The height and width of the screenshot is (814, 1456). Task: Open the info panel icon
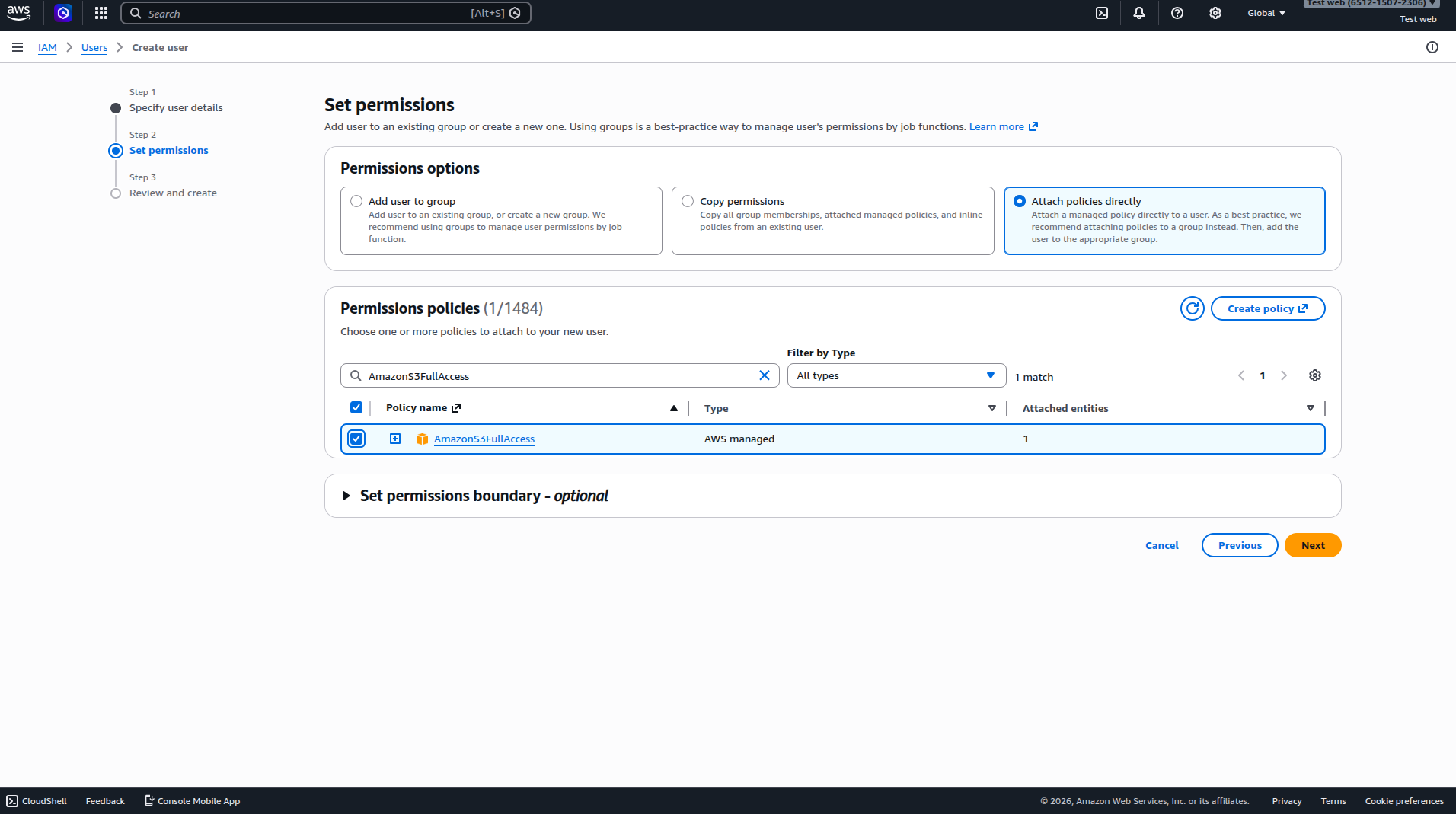(x=1432, y=47)
